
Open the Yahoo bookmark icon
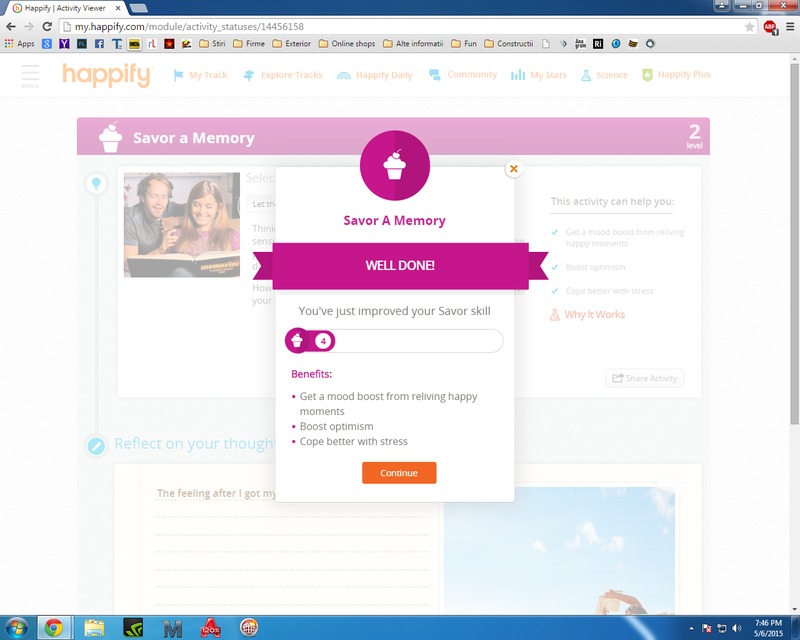(64, 44)
